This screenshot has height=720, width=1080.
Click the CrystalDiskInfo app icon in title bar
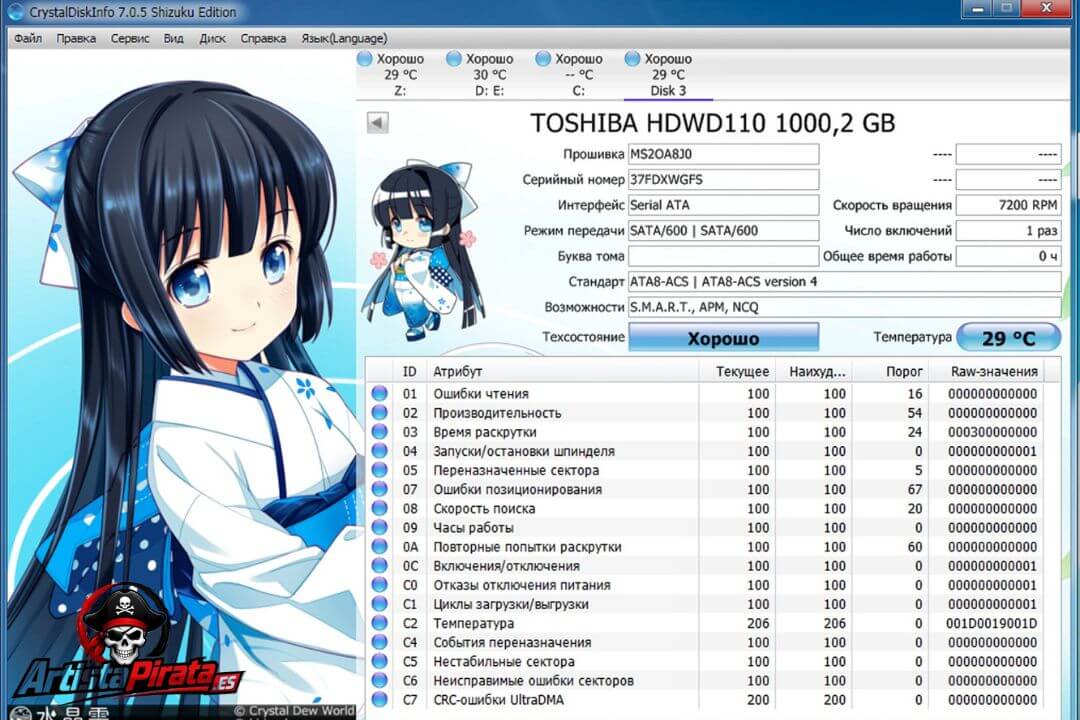point(17,12)
